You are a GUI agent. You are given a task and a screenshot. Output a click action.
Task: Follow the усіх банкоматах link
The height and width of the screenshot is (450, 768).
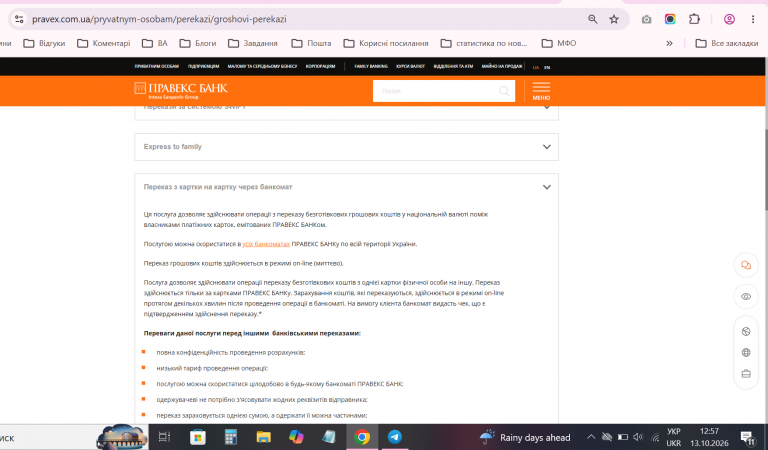point(266,244)
